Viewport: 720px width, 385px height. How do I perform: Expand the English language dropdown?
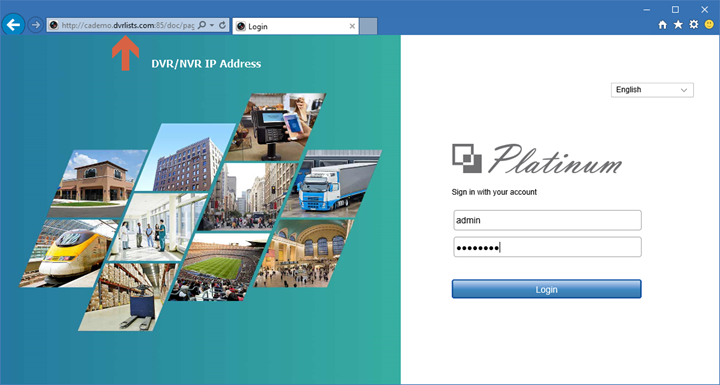click(x=652, y=90)
